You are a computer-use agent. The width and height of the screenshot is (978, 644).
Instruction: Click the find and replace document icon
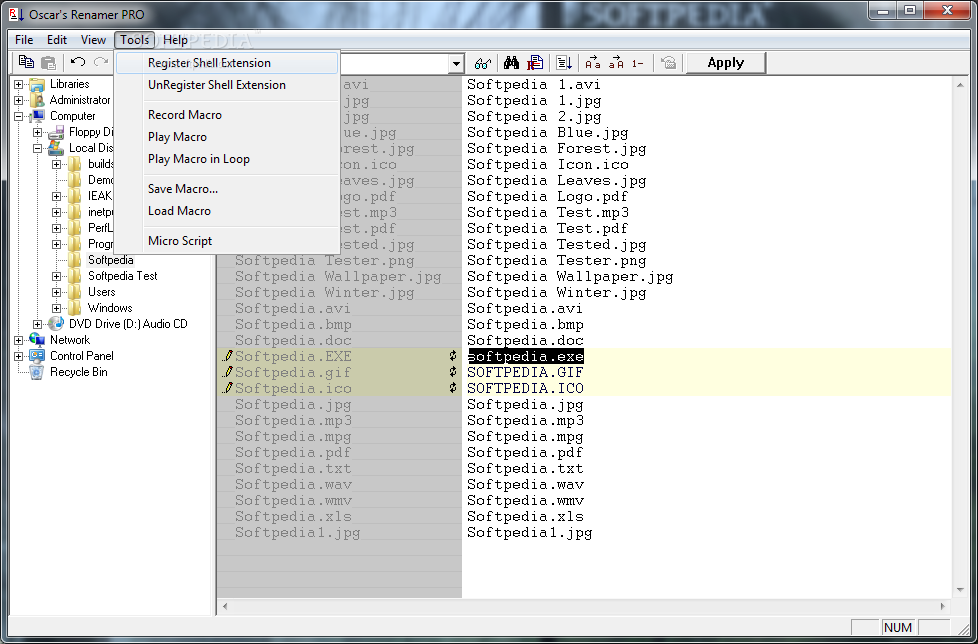(535, 62)
